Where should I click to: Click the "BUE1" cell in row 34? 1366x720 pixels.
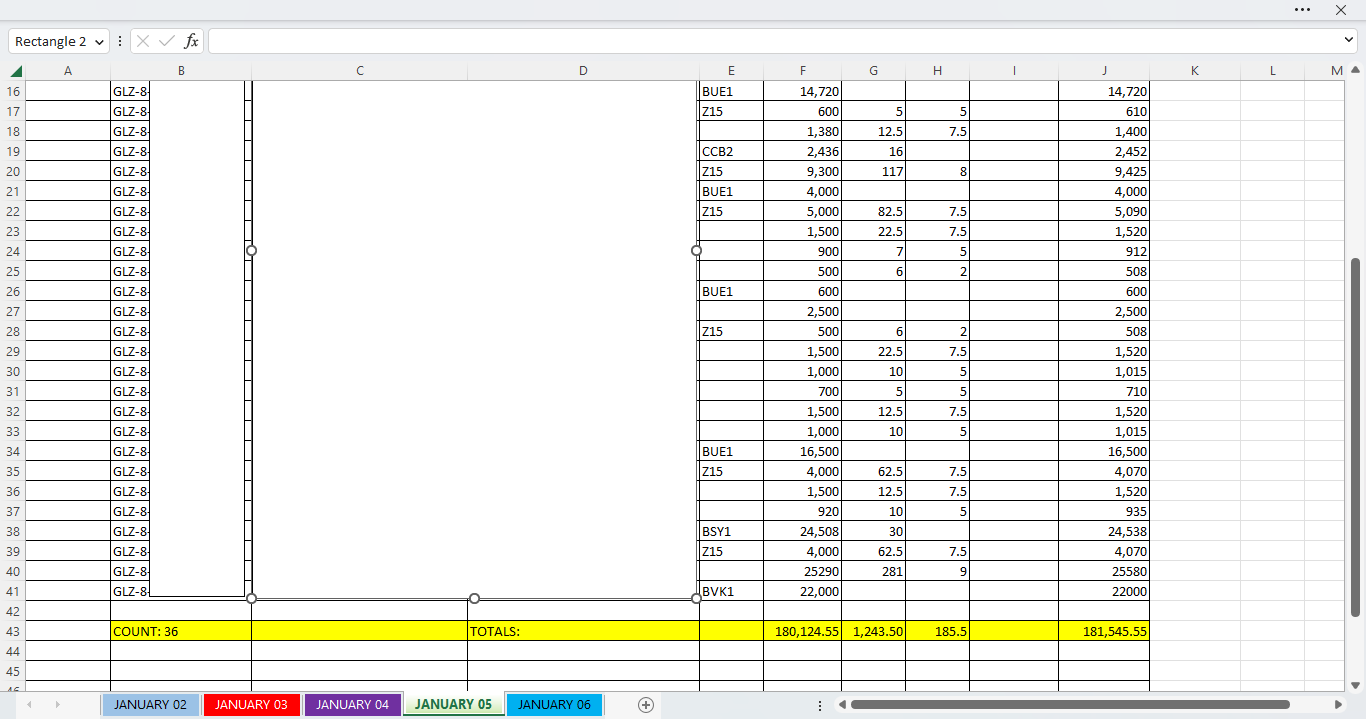(x=731, y=451)
